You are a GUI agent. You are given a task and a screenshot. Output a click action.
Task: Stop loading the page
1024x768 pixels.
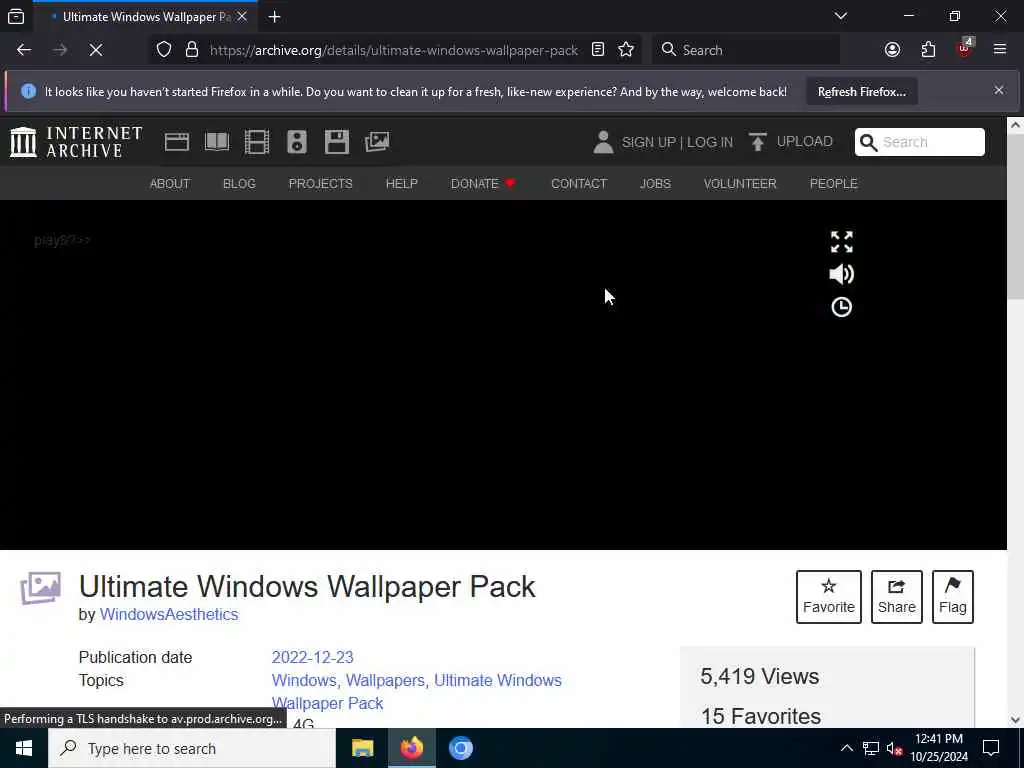pyautogui.click(x=95, y=50)
